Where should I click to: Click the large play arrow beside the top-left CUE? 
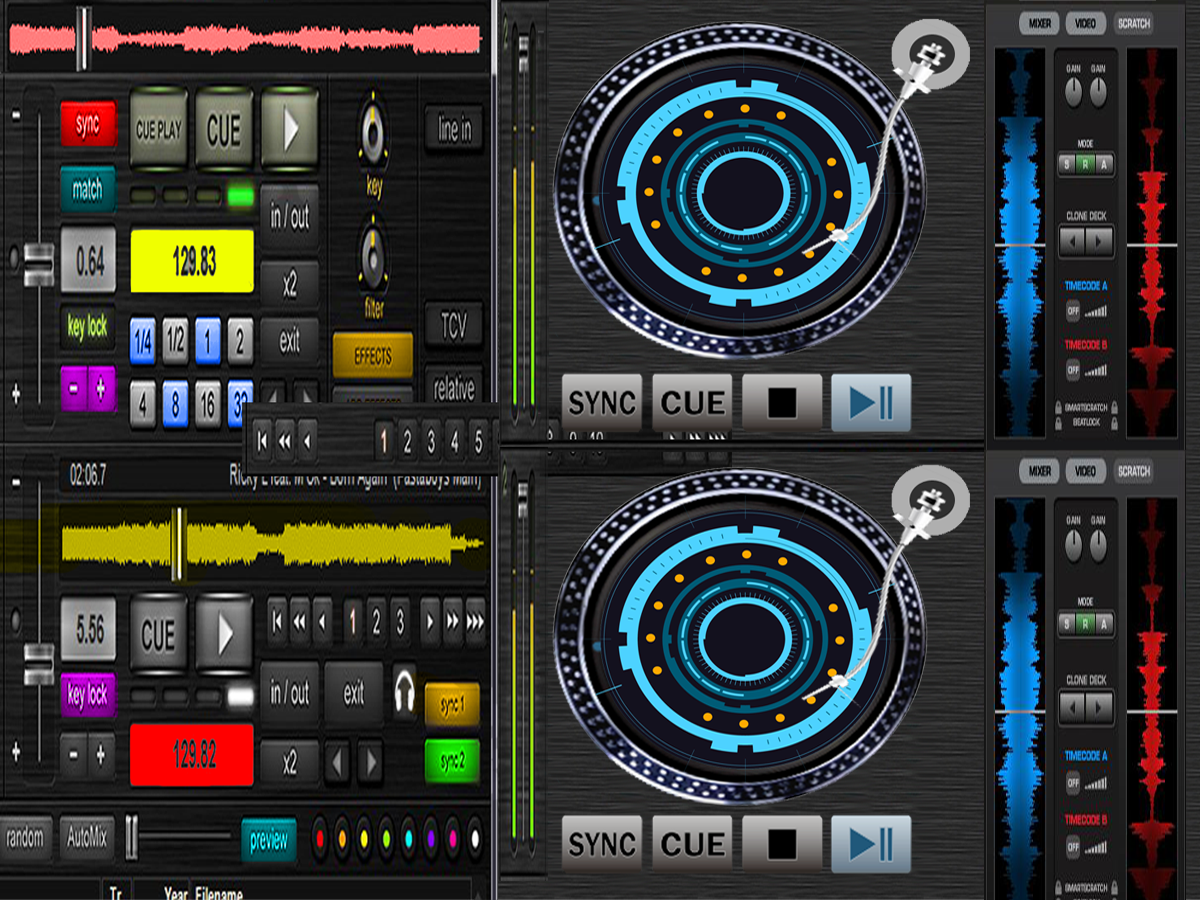coord(290,130)
